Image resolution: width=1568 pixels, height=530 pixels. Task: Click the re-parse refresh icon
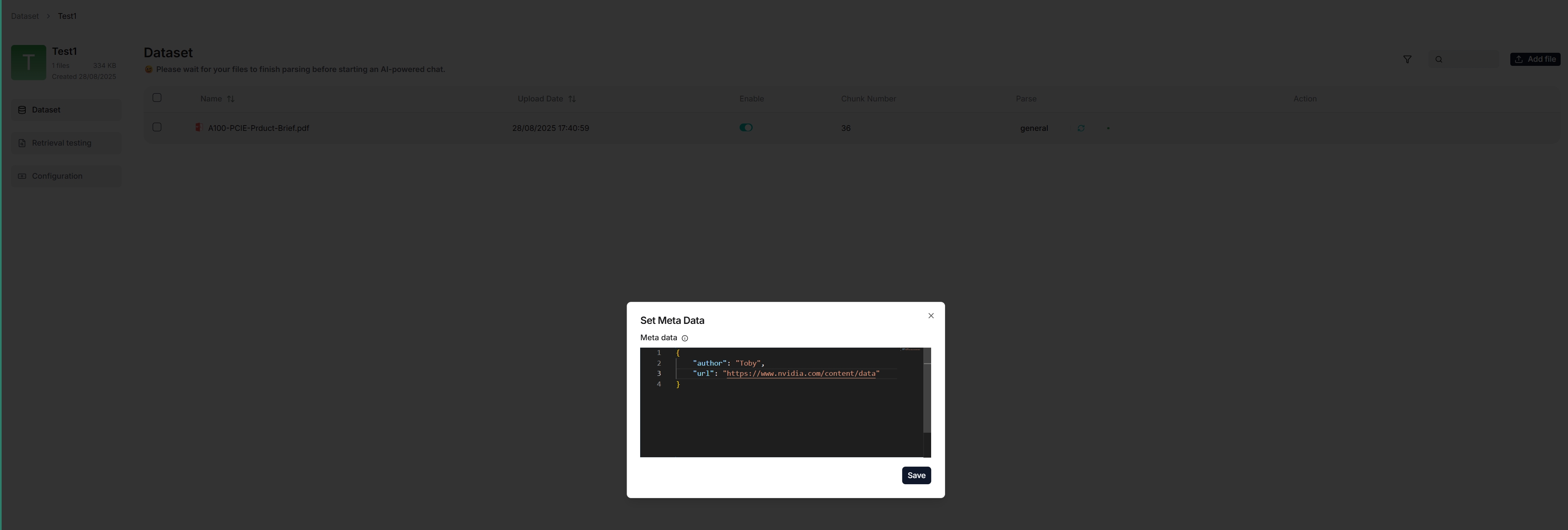coord(1081,128)
